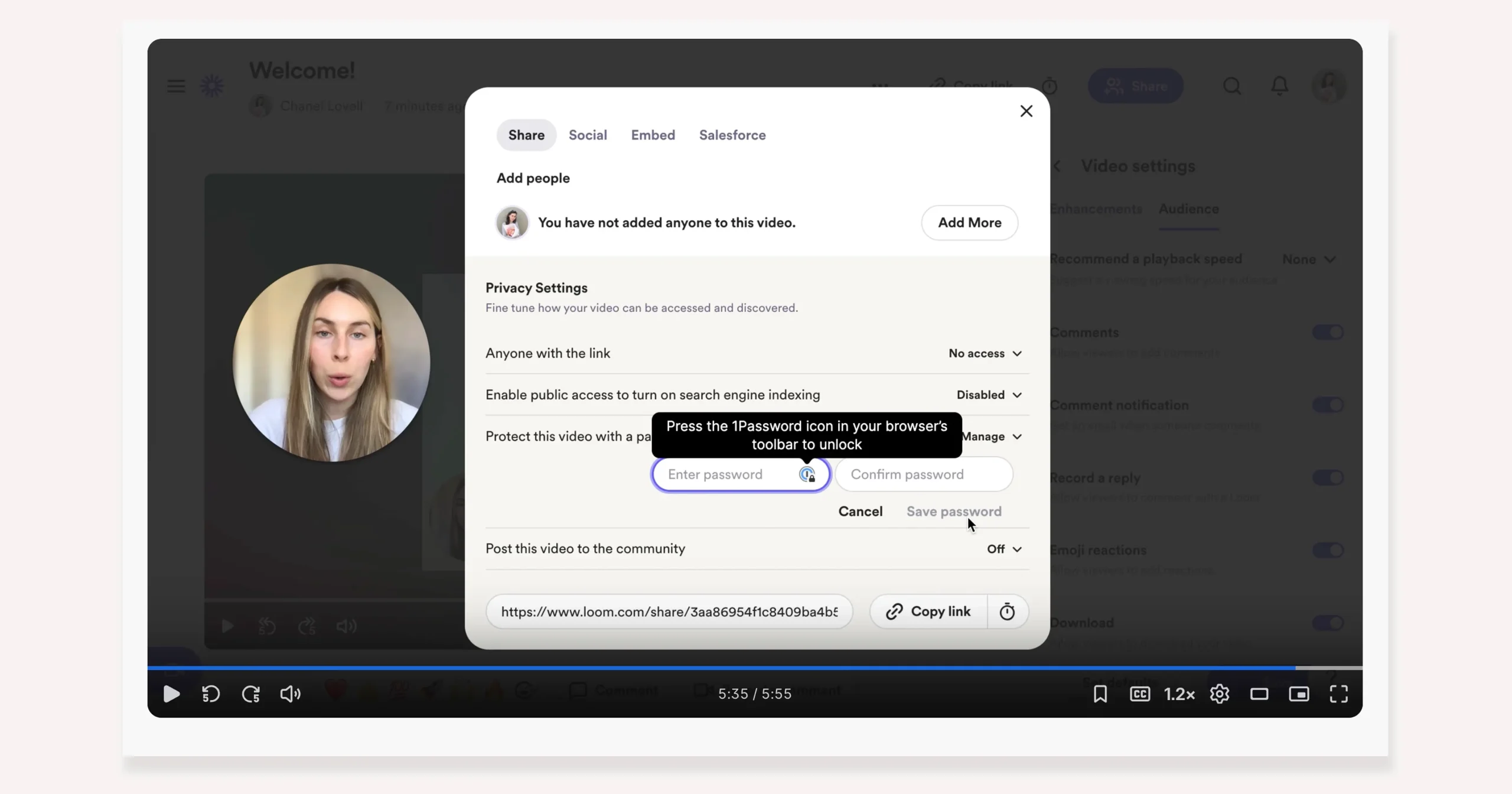Enter fullscreen mode
1512x794 pixels.
(x=1339, y=694)
